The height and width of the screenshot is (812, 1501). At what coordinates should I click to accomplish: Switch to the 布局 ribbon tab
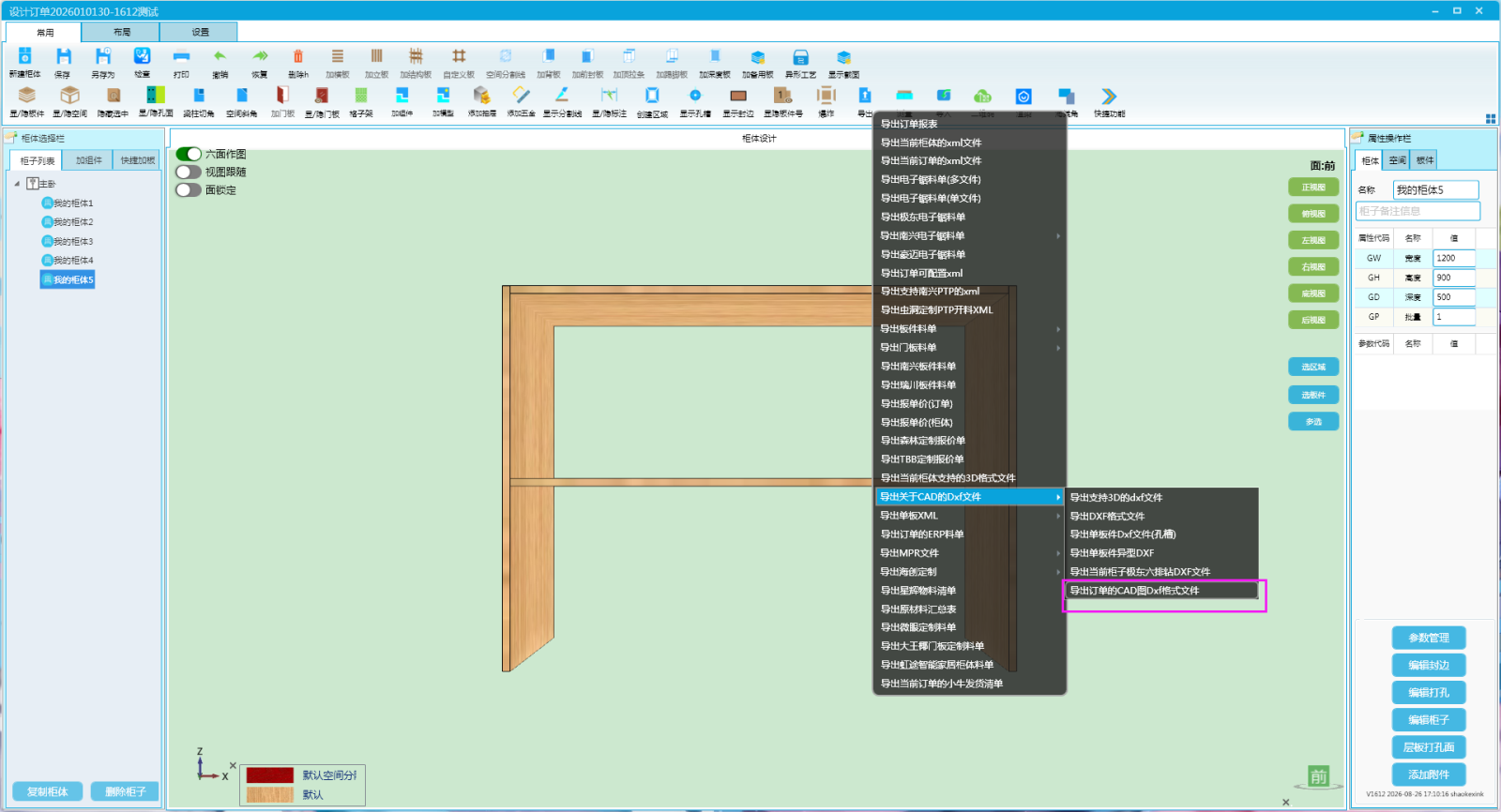click(x=121, y=32)
